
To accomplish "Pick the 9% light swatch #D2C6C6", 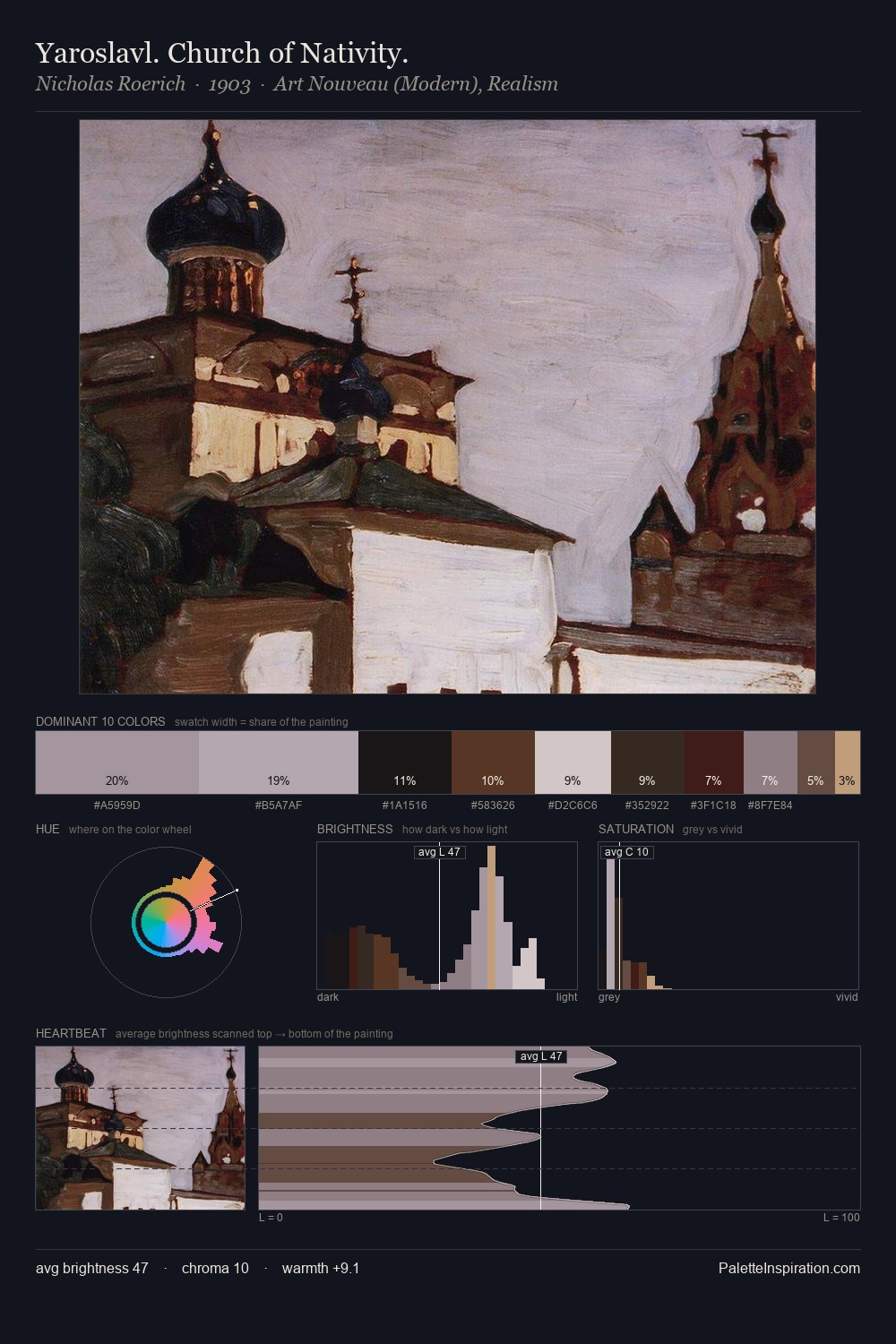I will 573,762.
